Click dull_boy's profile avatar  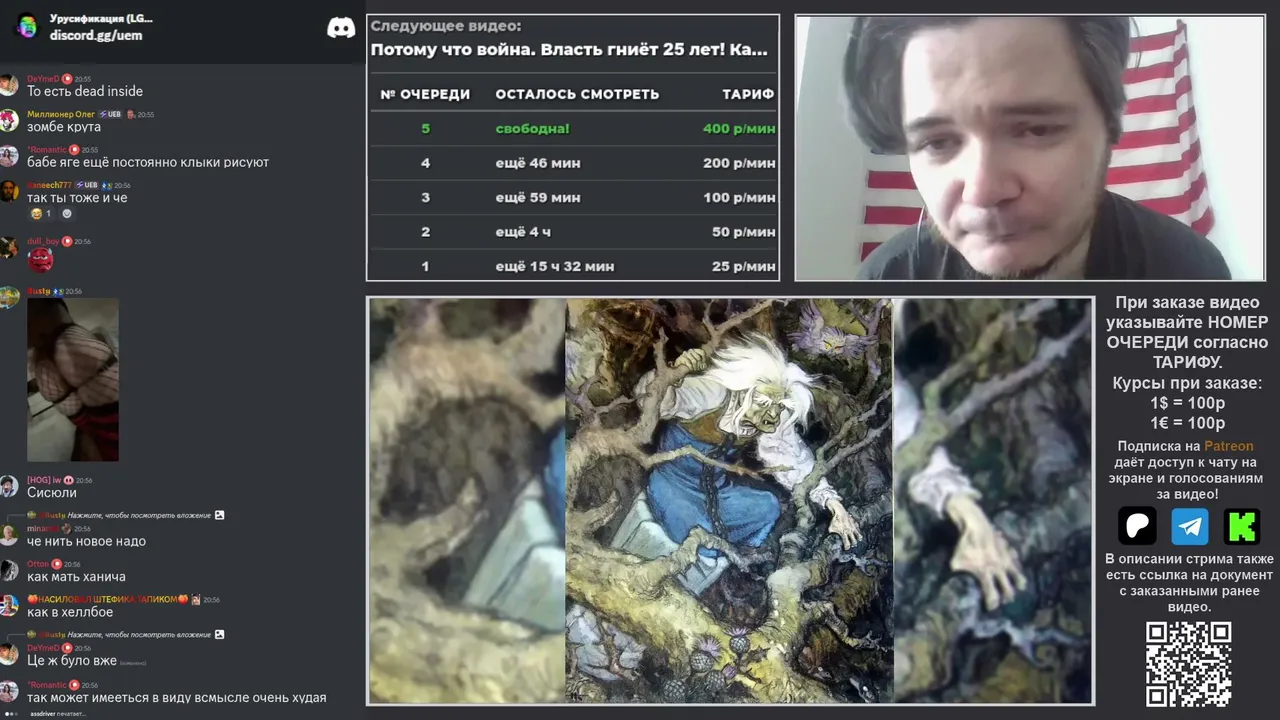point(8,248)
